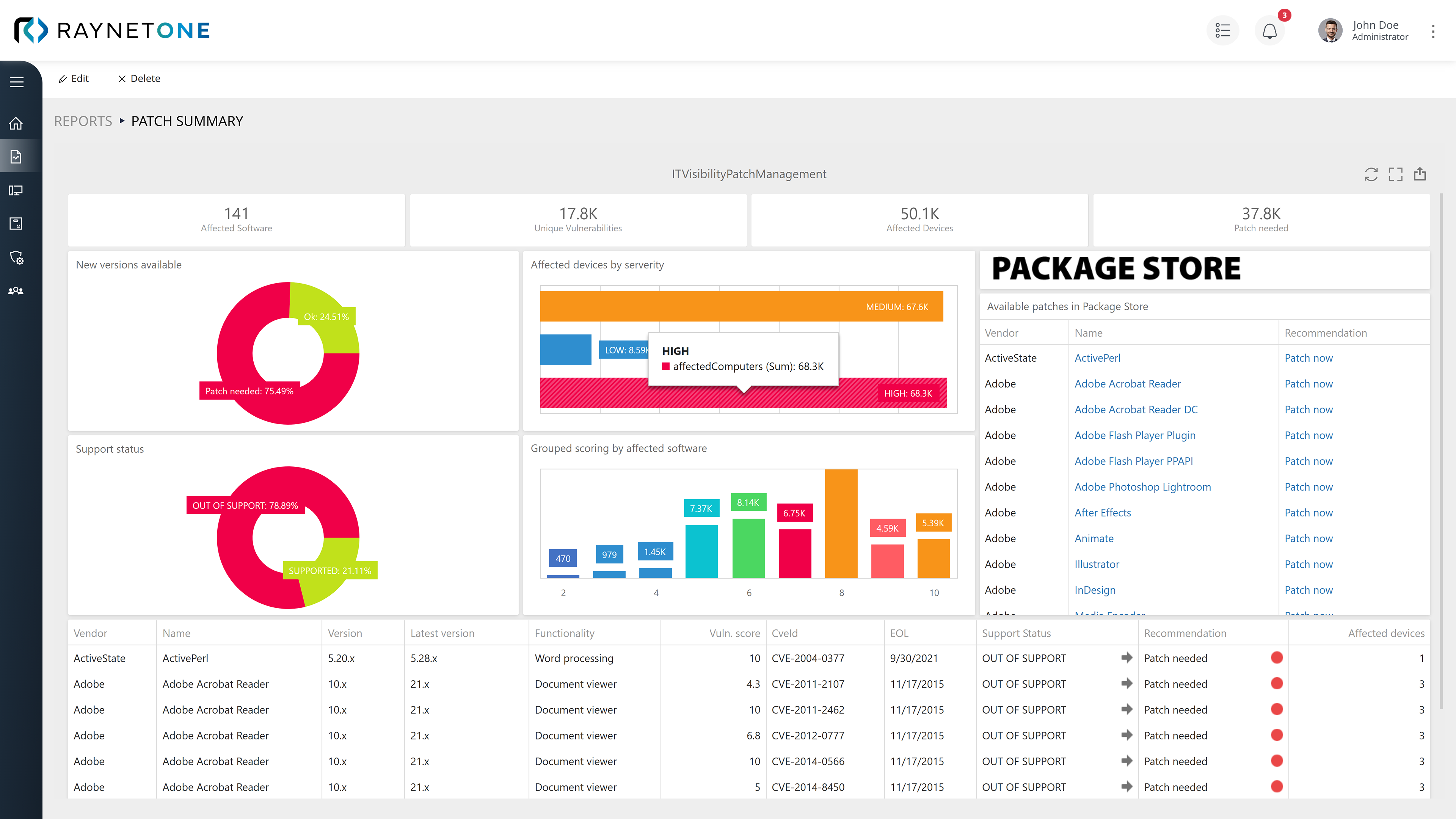
Task: Open the task list icon in header
Action: click(x=1222, y=30)
